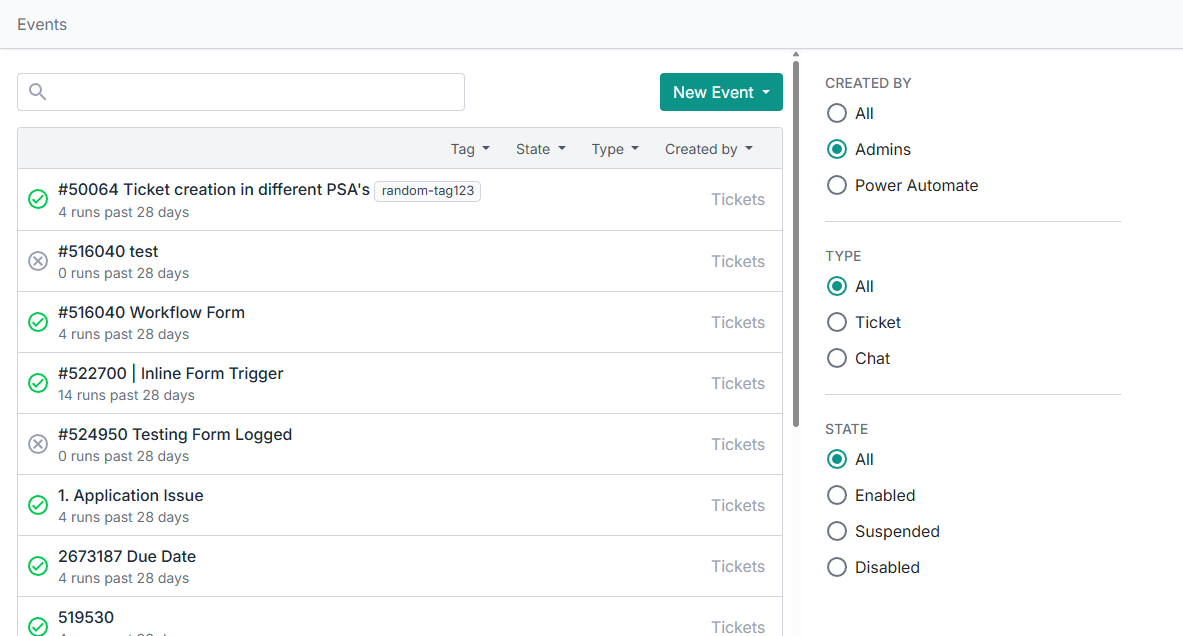Click the random-tag123 tag label
Screen dimensions: 1183x636
tap(427, 190)
